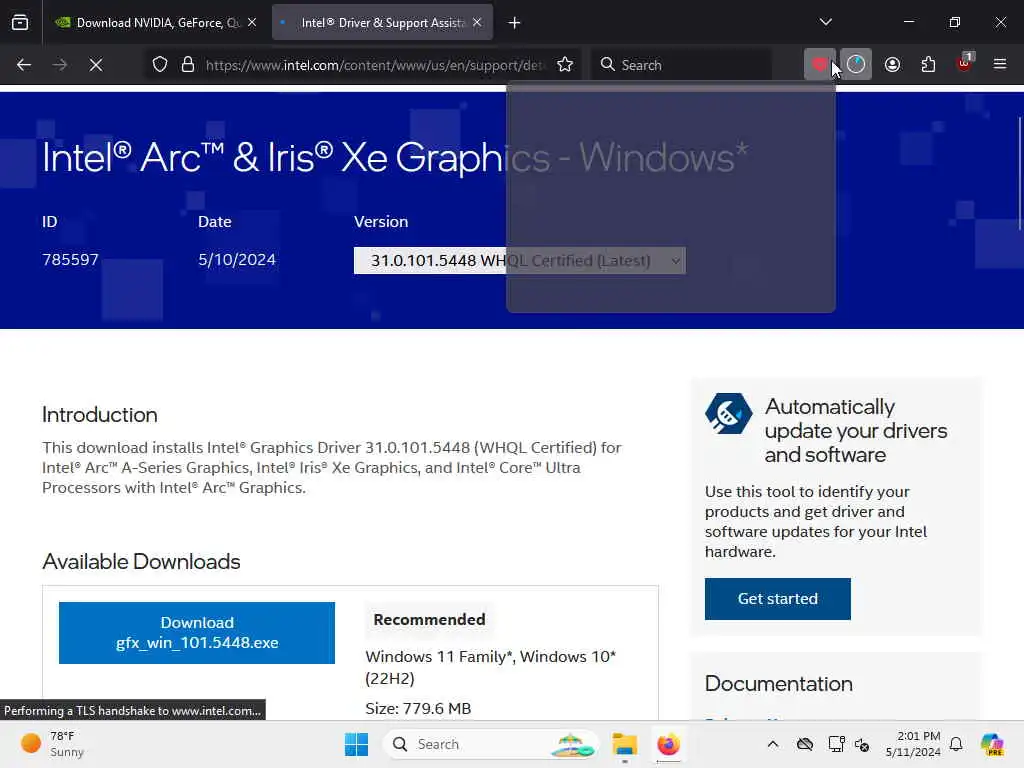Click Get started for driver auto-update
This screenshot has width=1024, height=768.
click(778, 599)
